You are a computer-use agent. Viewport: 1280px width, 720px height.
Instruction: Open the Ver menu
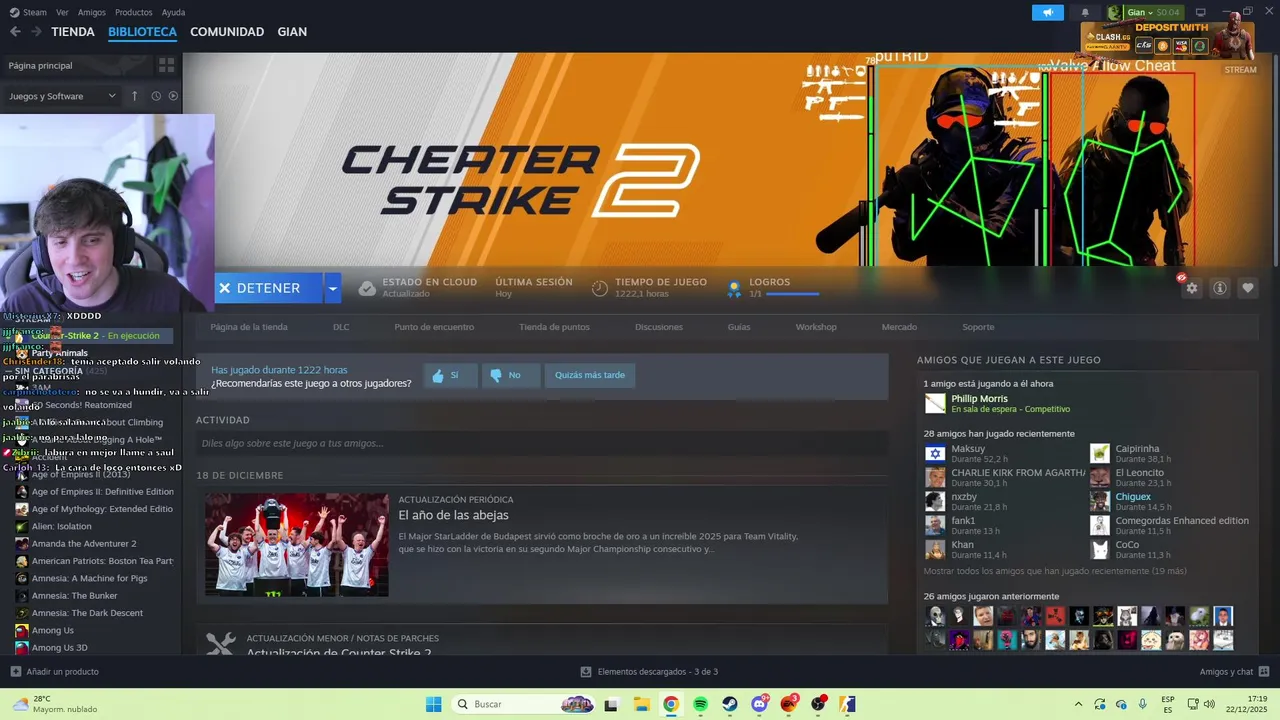click(63, 12)
